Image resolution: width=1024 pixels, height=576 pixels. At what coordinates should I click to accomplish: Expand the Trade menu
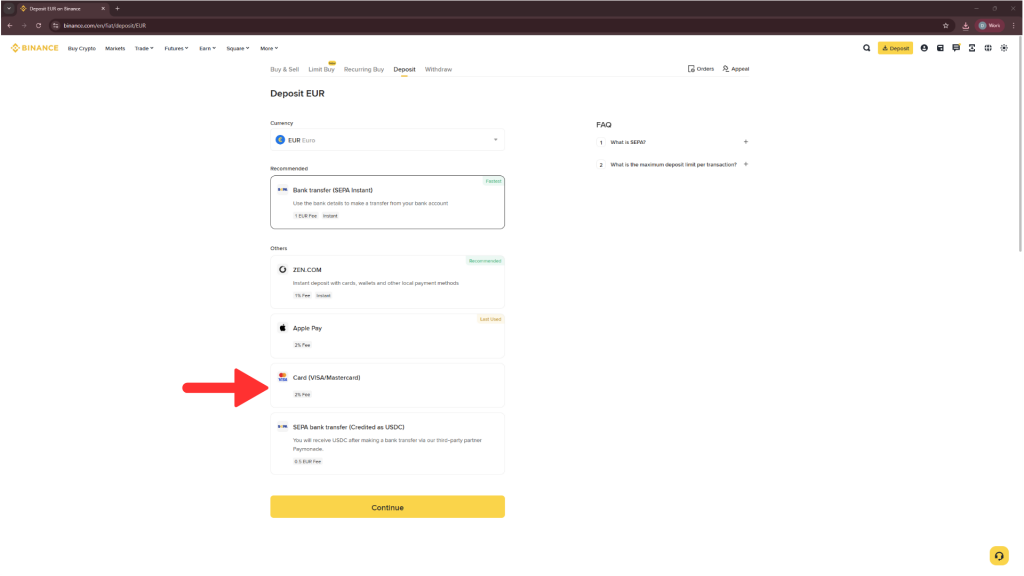tap(144, 48)
